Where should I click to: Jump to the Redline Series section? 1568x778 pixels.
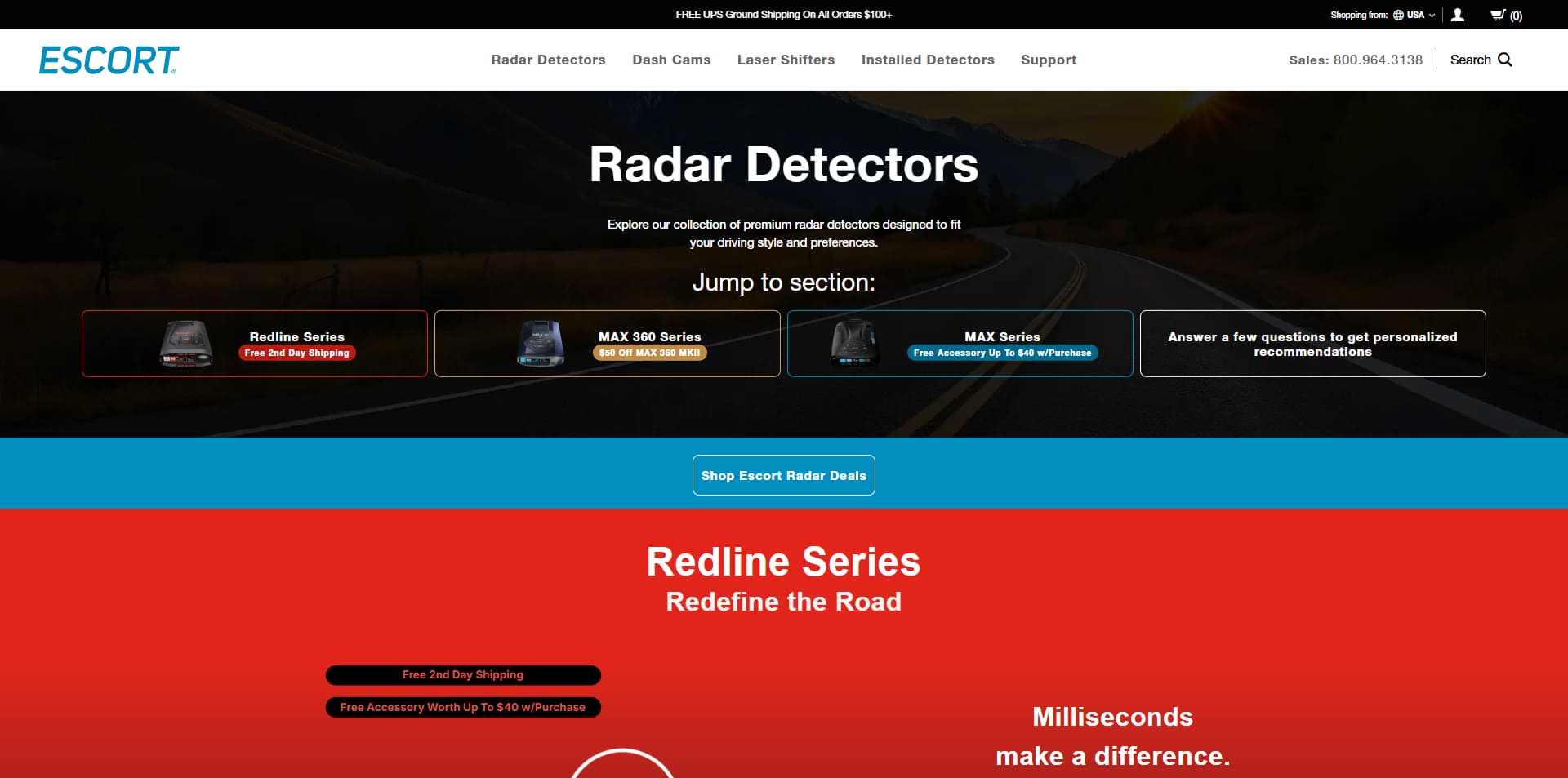255,344
